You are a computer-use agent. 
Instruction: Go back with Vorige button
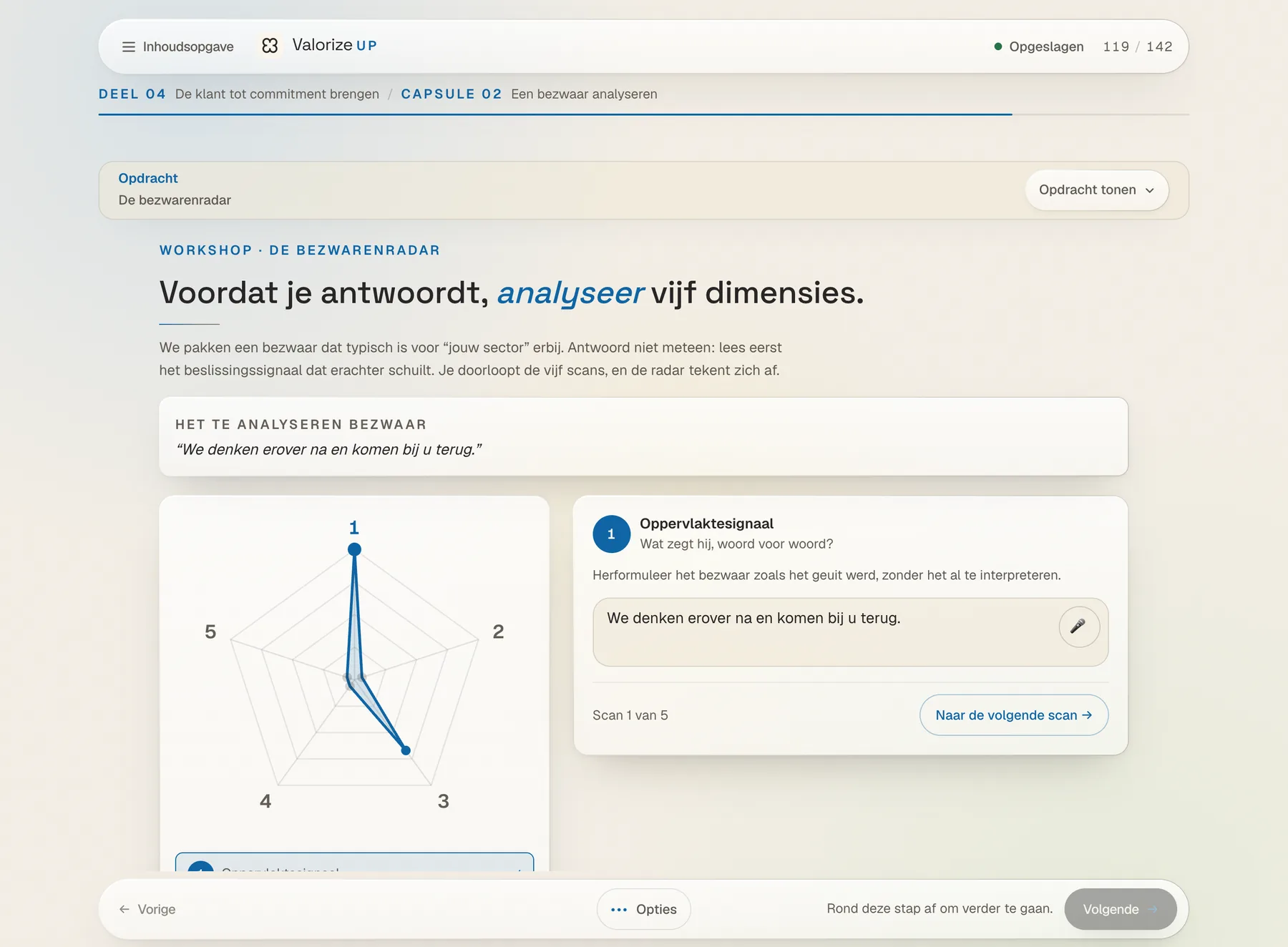[147, 909]
